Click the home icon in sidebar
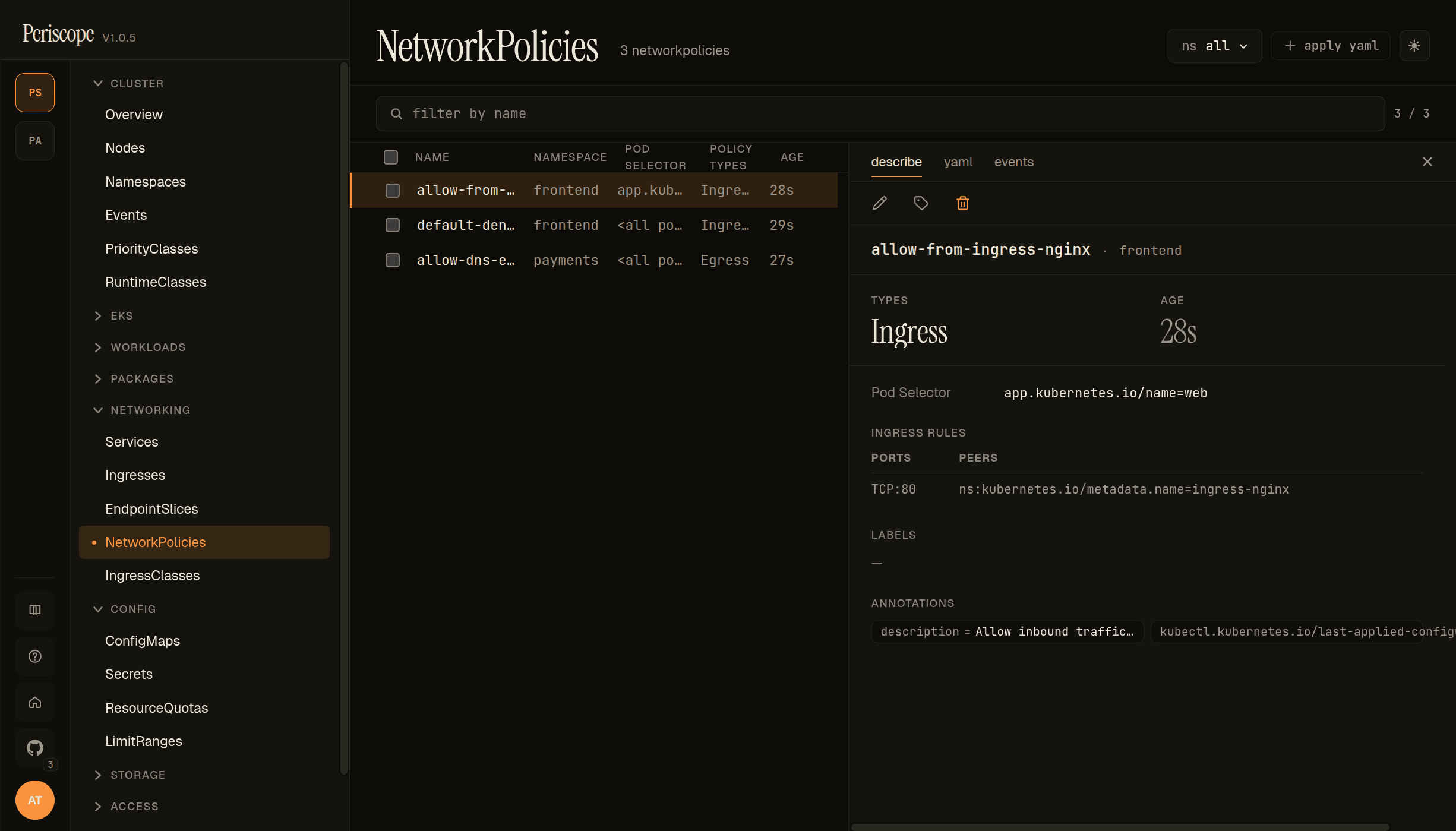 coord(35,702)
